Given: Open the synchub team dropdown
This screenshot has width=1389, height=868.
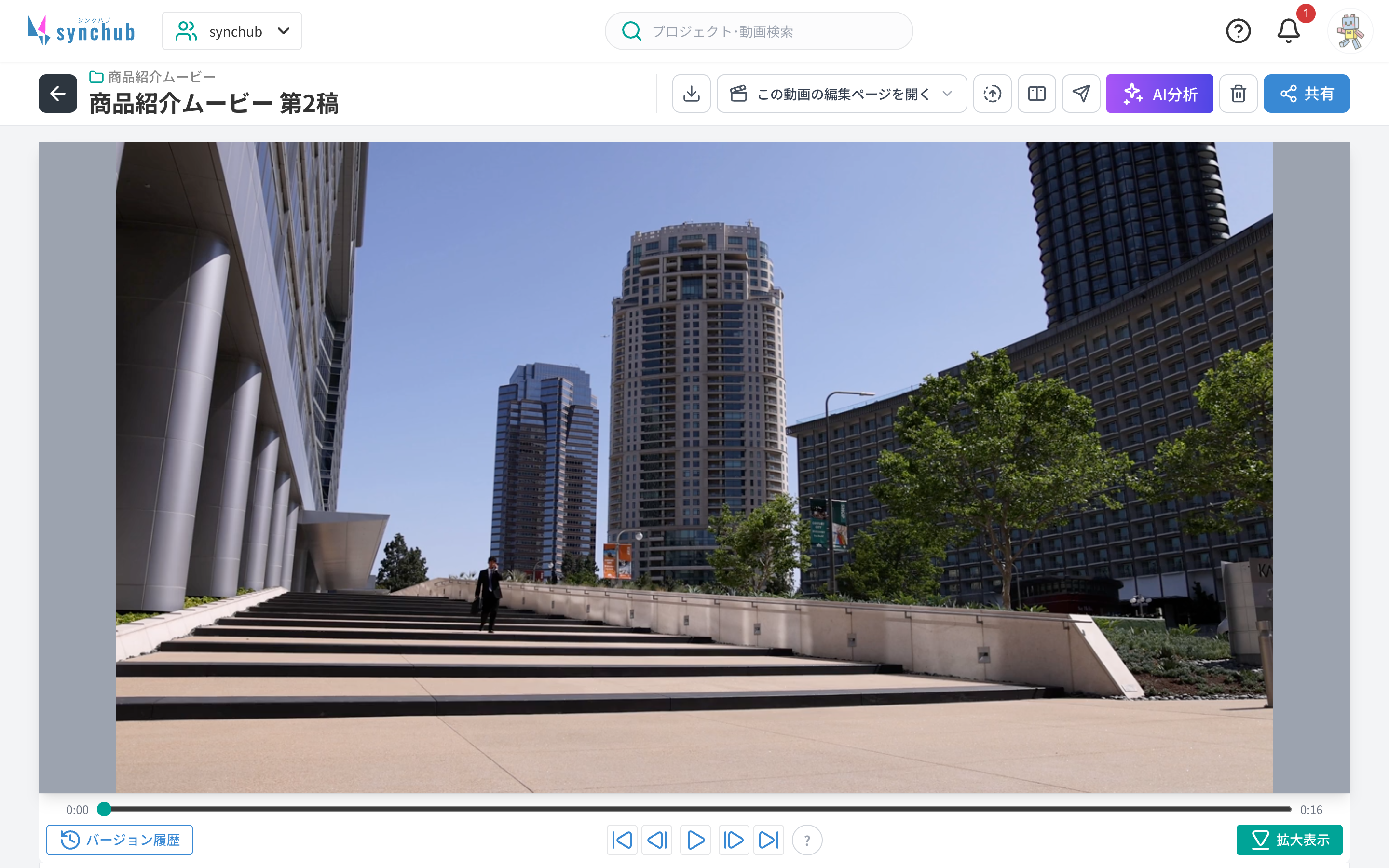Looking at the screenshot, I should pyautogui.click(x=232, y=31).
